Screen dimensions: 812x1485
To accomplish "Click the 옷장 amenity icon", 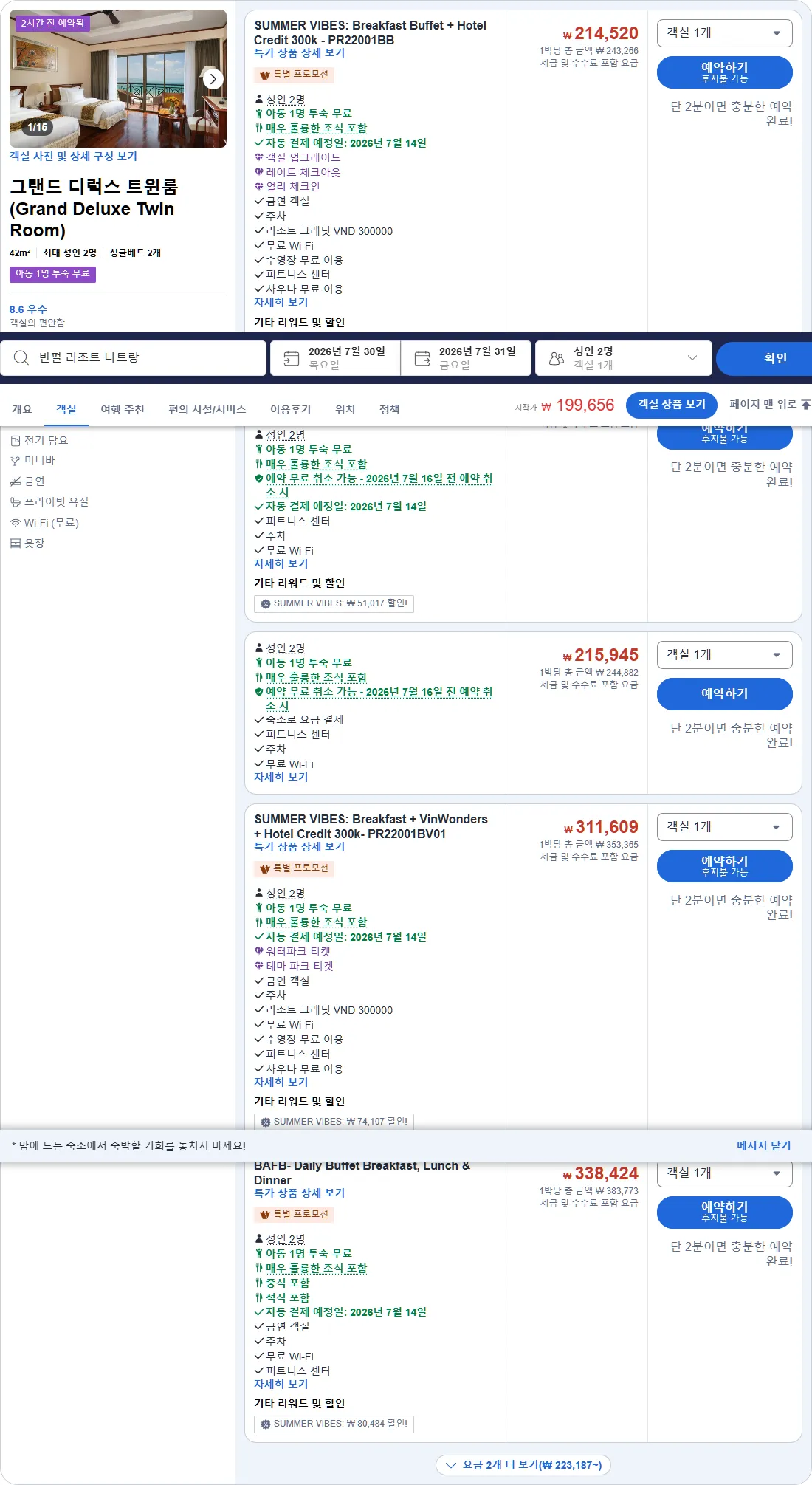I will tap(16, 543).
